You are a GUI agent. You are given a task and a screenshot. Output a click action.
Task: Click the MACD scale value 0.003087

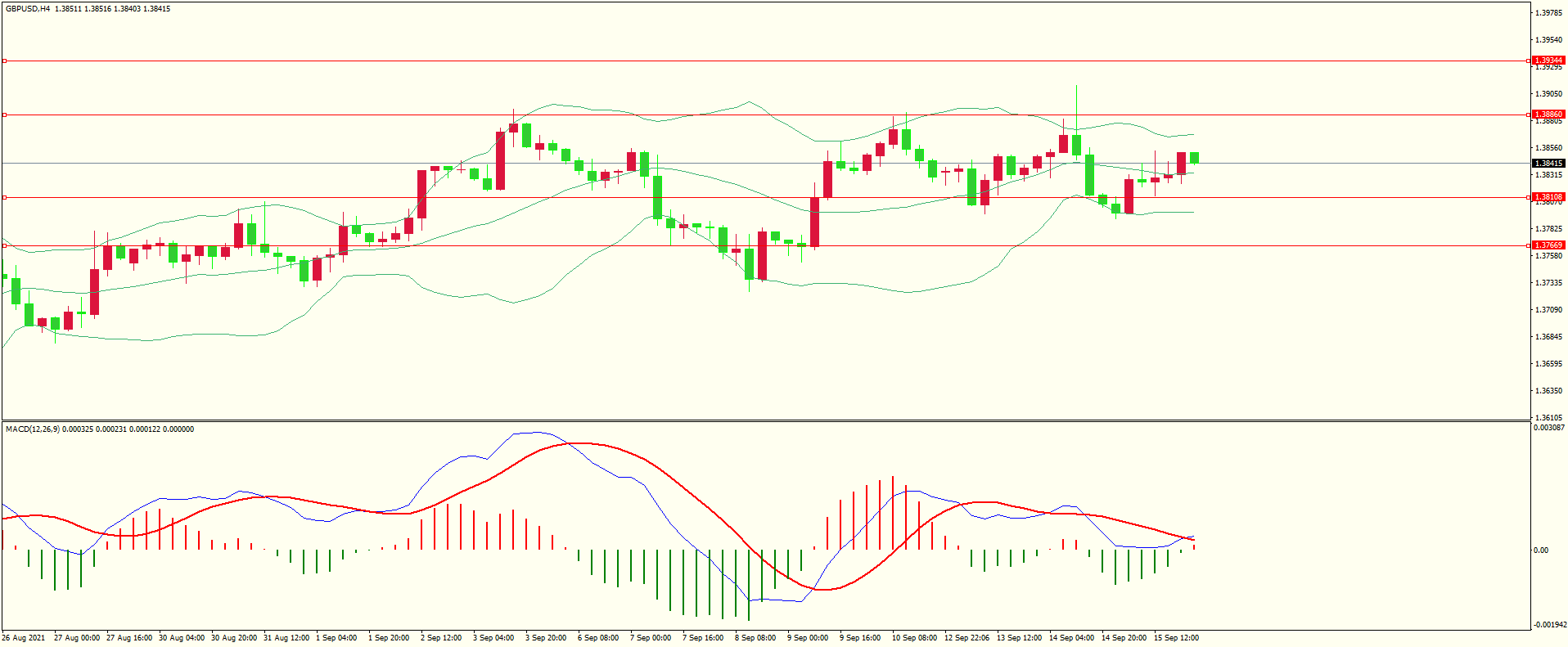(x=1549, y=428)
